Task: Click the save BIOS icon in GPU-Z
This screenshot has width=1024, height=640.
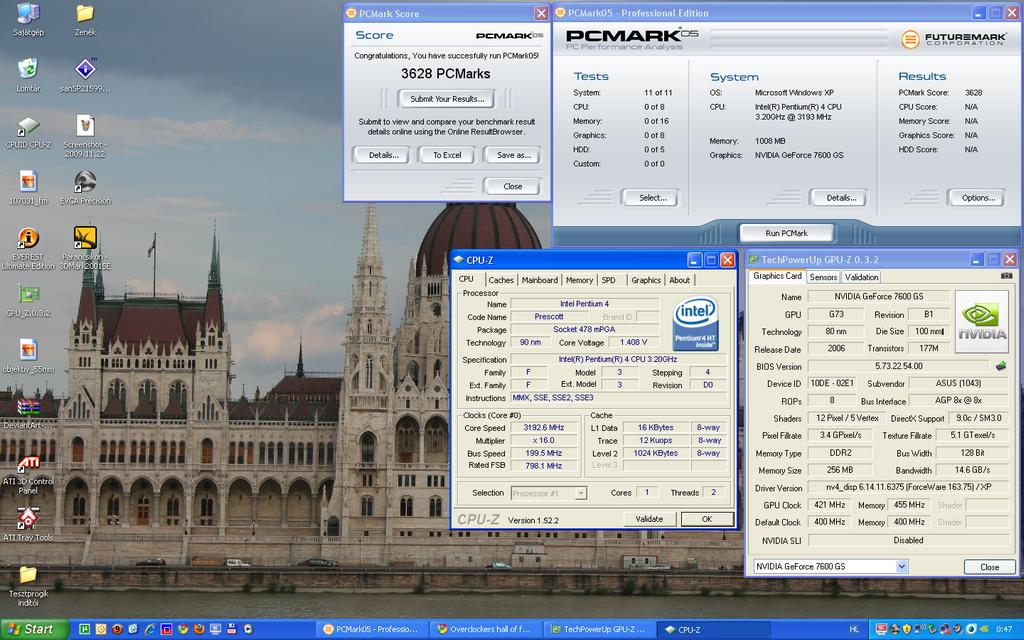Action: coord(1000,366)
